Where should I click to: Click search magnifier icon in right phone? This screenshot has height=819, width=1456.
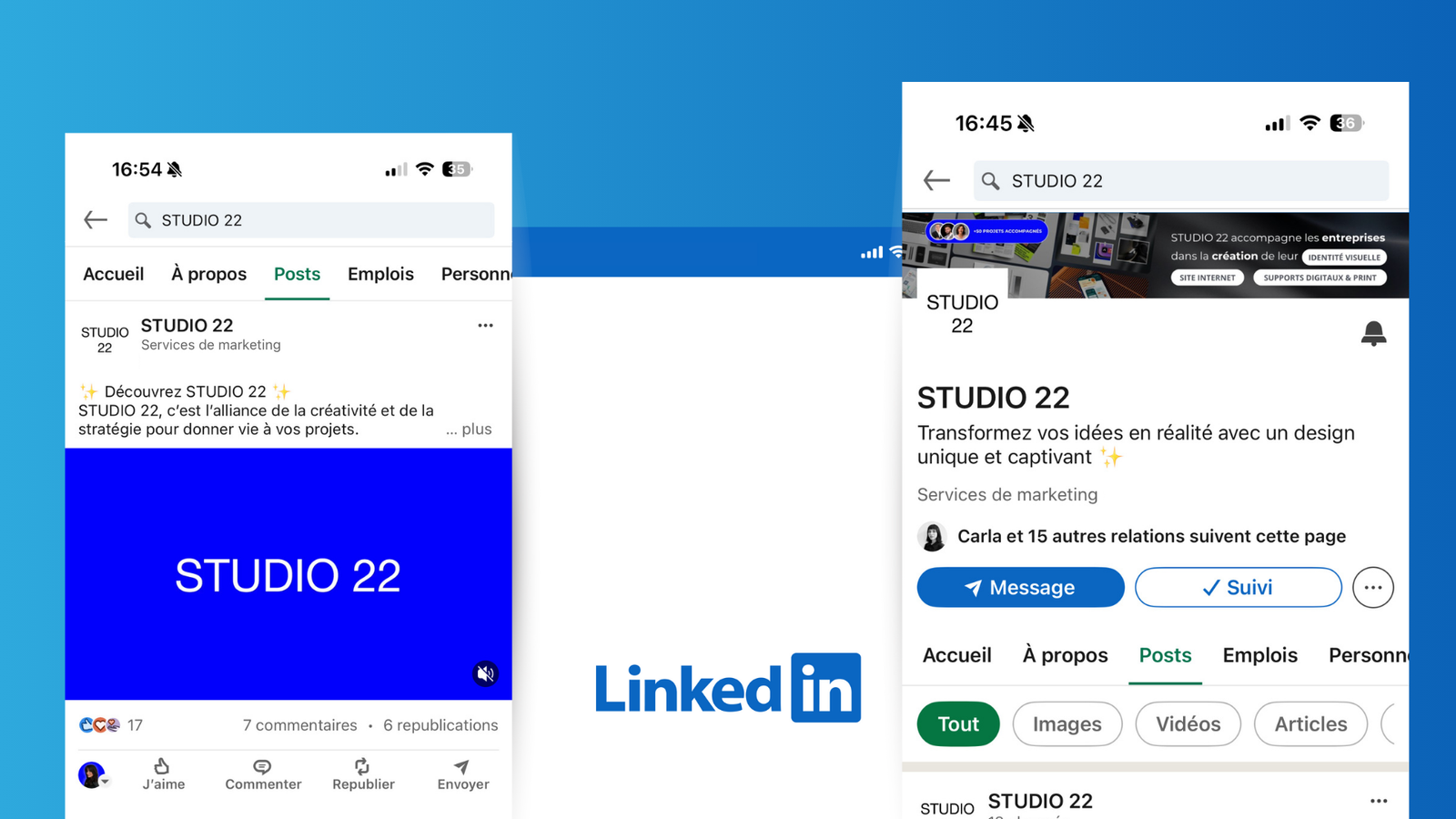[x=990, y=181]
